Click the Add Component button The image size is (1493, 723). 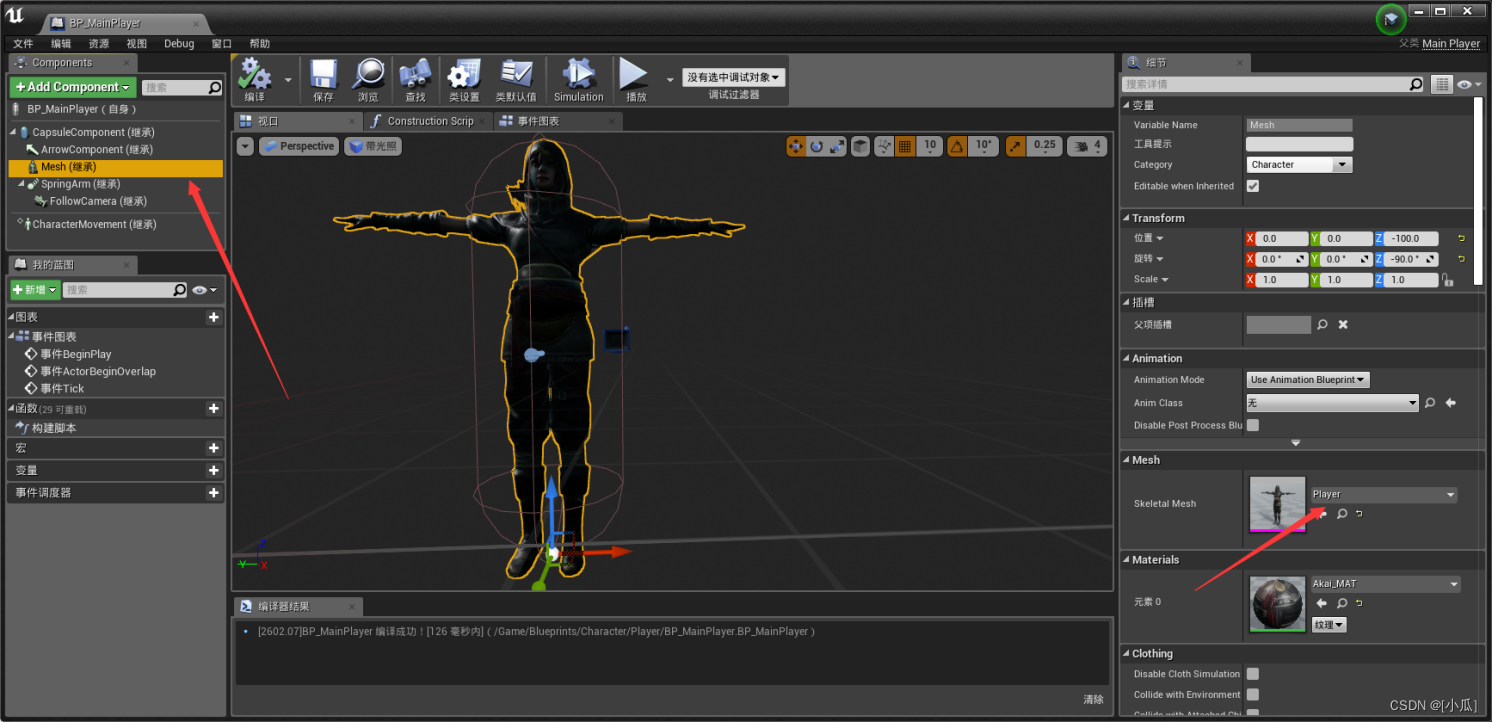[73, 87]
